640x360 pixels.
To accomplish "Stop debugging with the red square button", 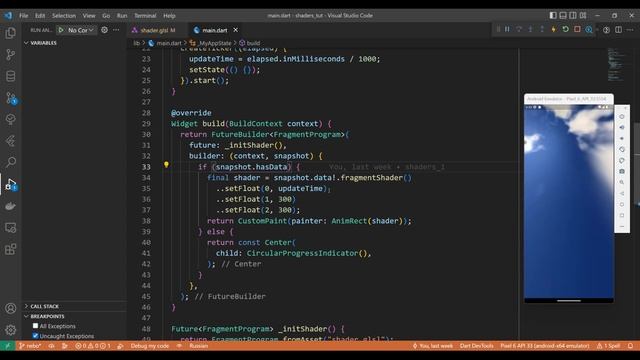I will pos(577,29).
